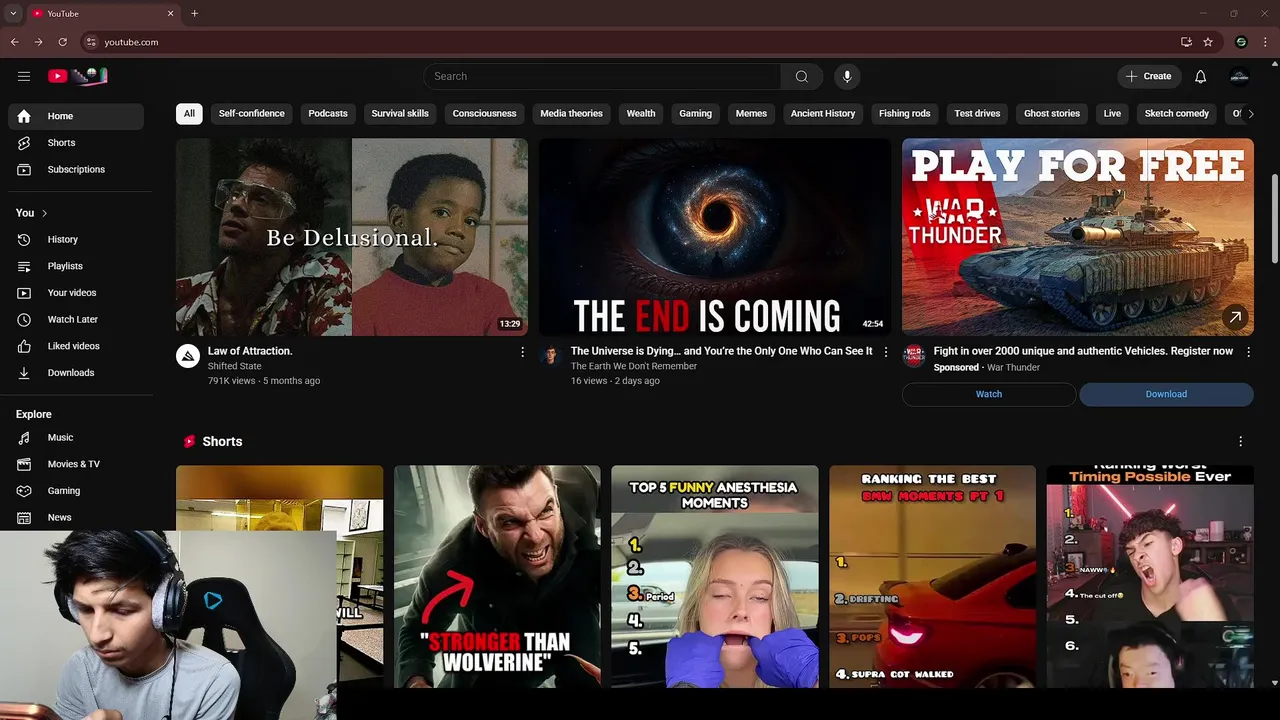
Task: Select the Fishing rods chip
Action: [x=905, y=113]
